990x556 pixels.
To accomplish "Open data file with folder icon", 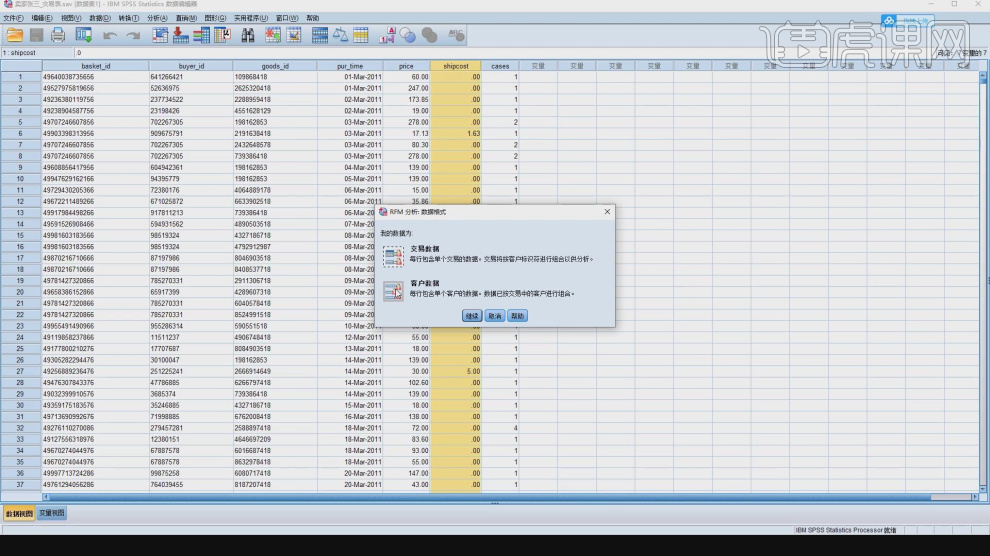I will (x=15, y=35).
